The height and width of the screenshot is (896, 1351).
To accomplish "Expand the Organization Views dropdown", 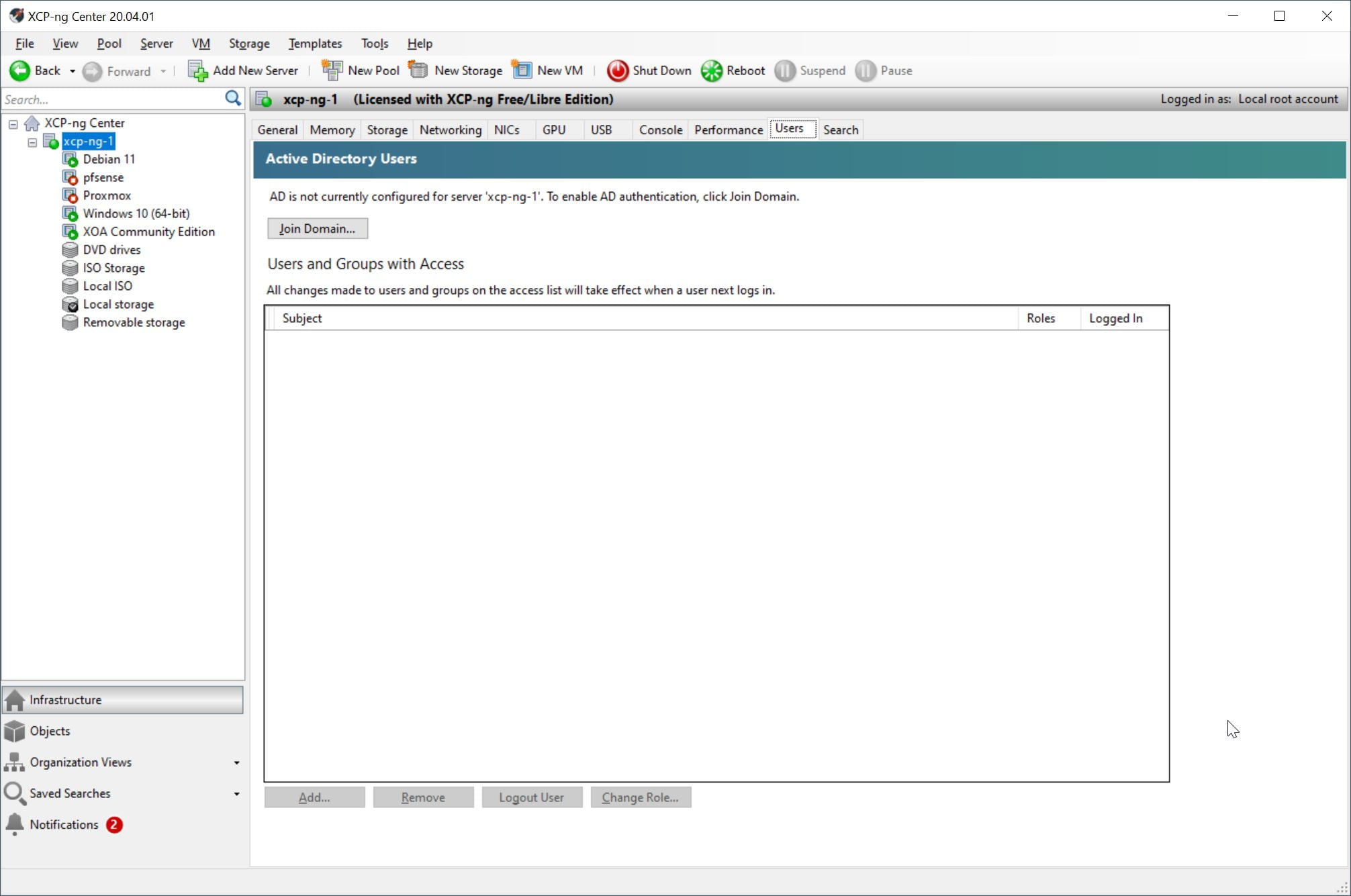I will point(236,762).
